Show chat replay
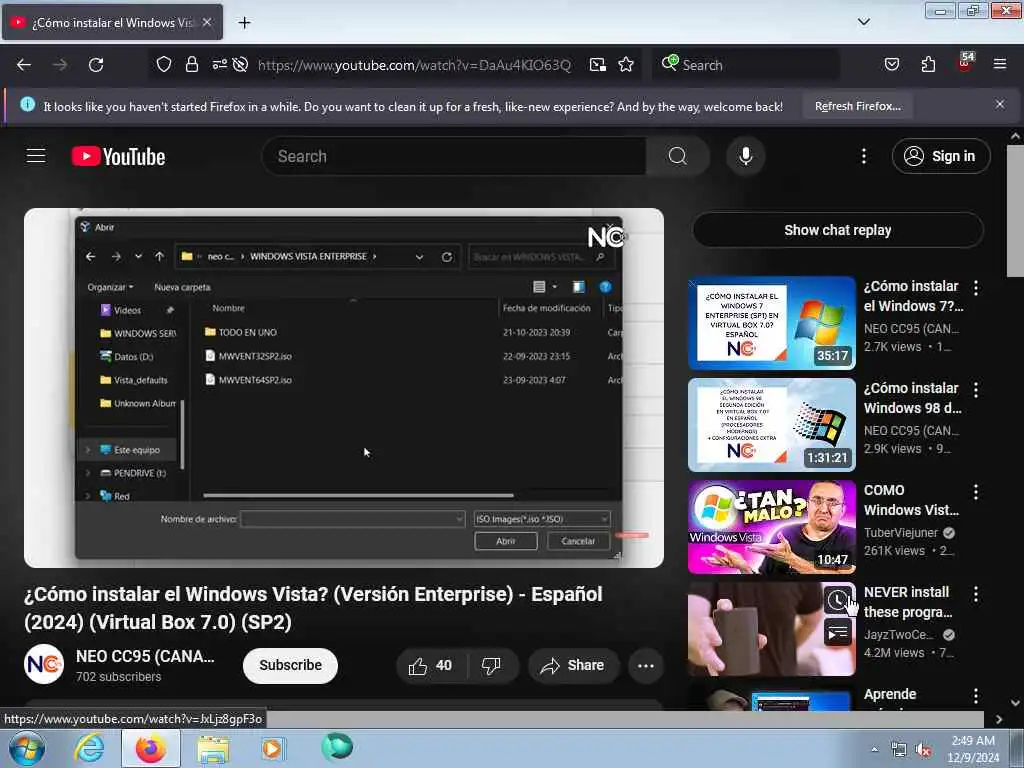Image resolution: width=1024 pixels, height=768 pixels. [838, 230]
